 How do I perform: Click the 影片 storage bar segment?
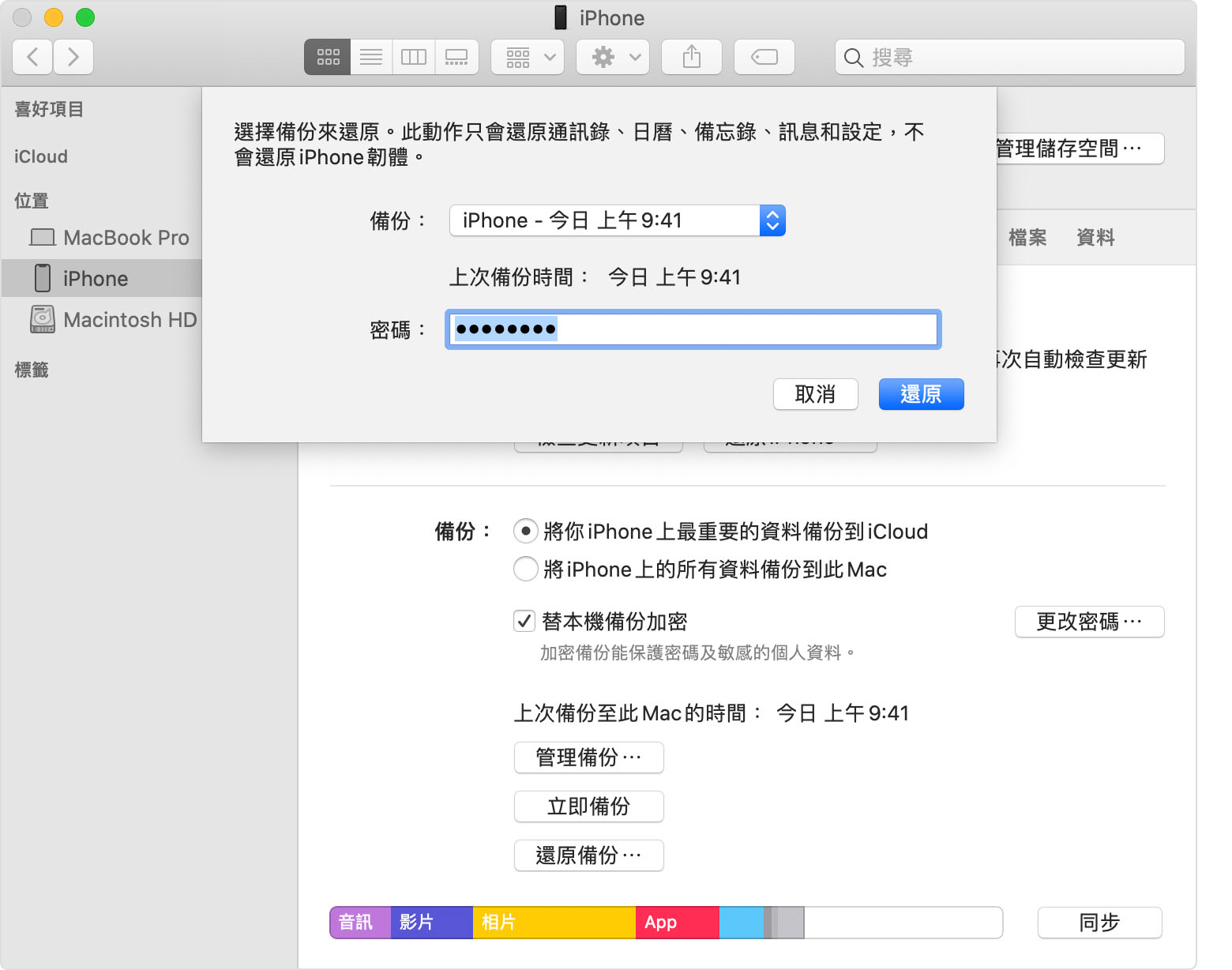[432, 923]
